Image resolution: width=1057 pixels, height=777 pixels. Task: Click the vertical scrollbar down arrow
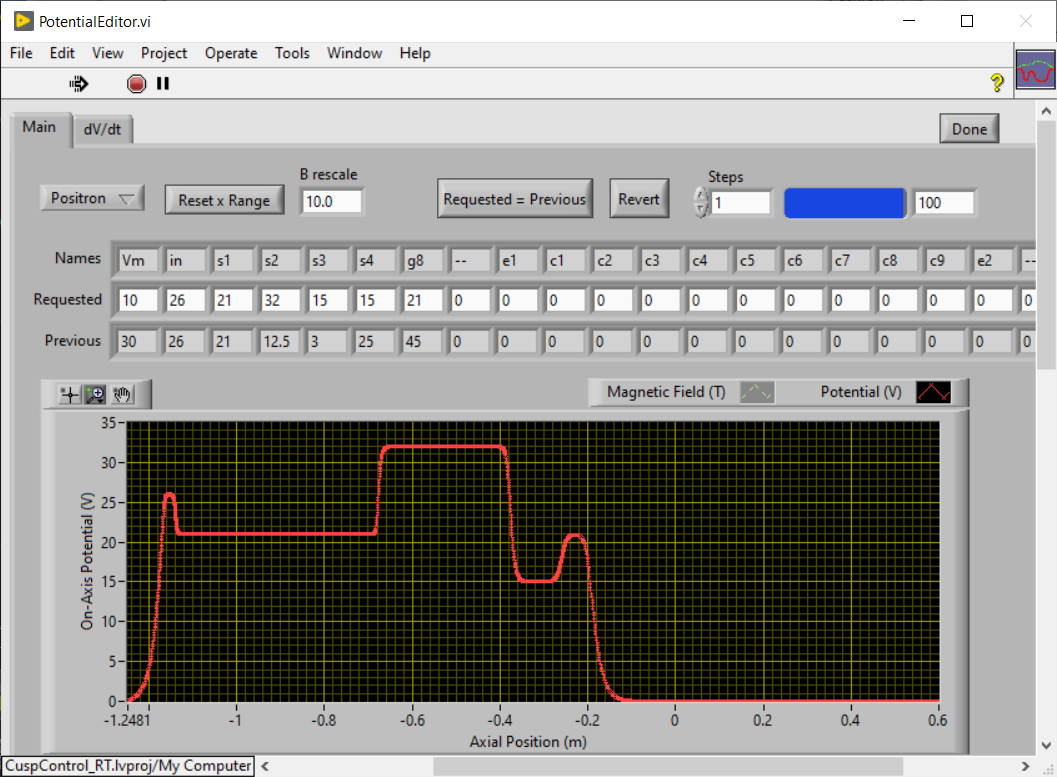click(1046, 746)
